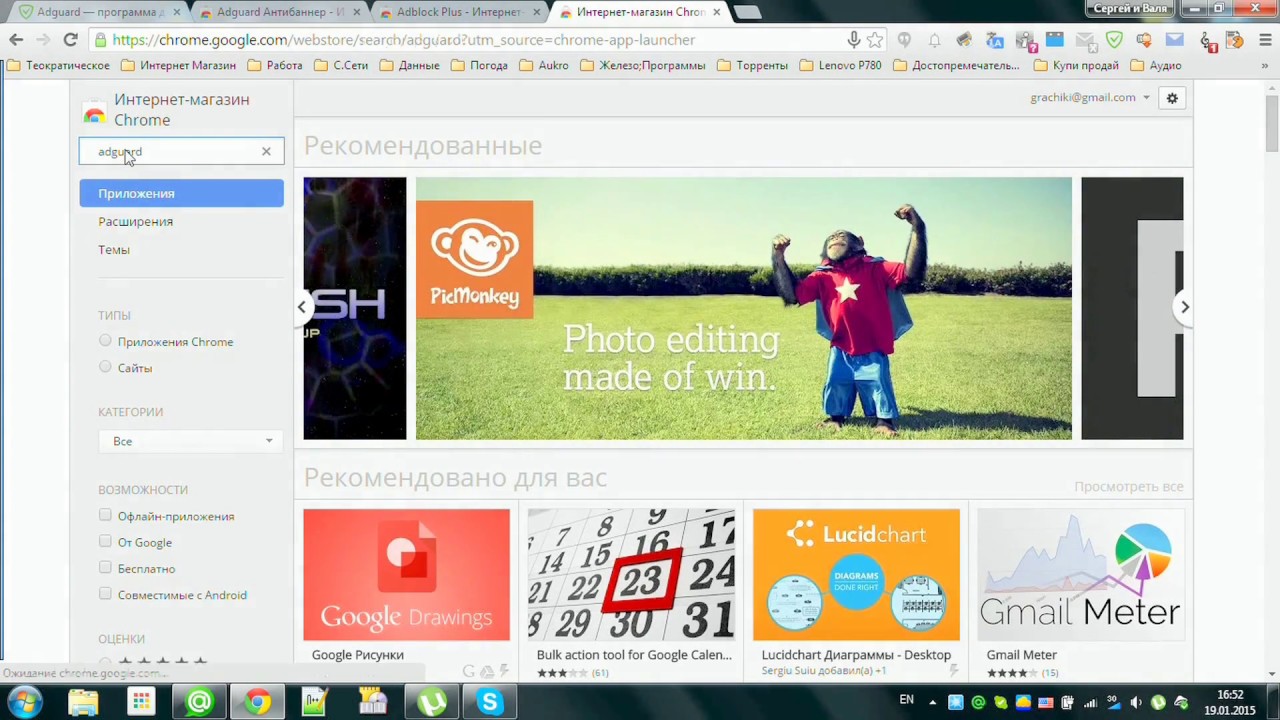Open the Lenovo P780 bookmark folder

coord(840,65)
